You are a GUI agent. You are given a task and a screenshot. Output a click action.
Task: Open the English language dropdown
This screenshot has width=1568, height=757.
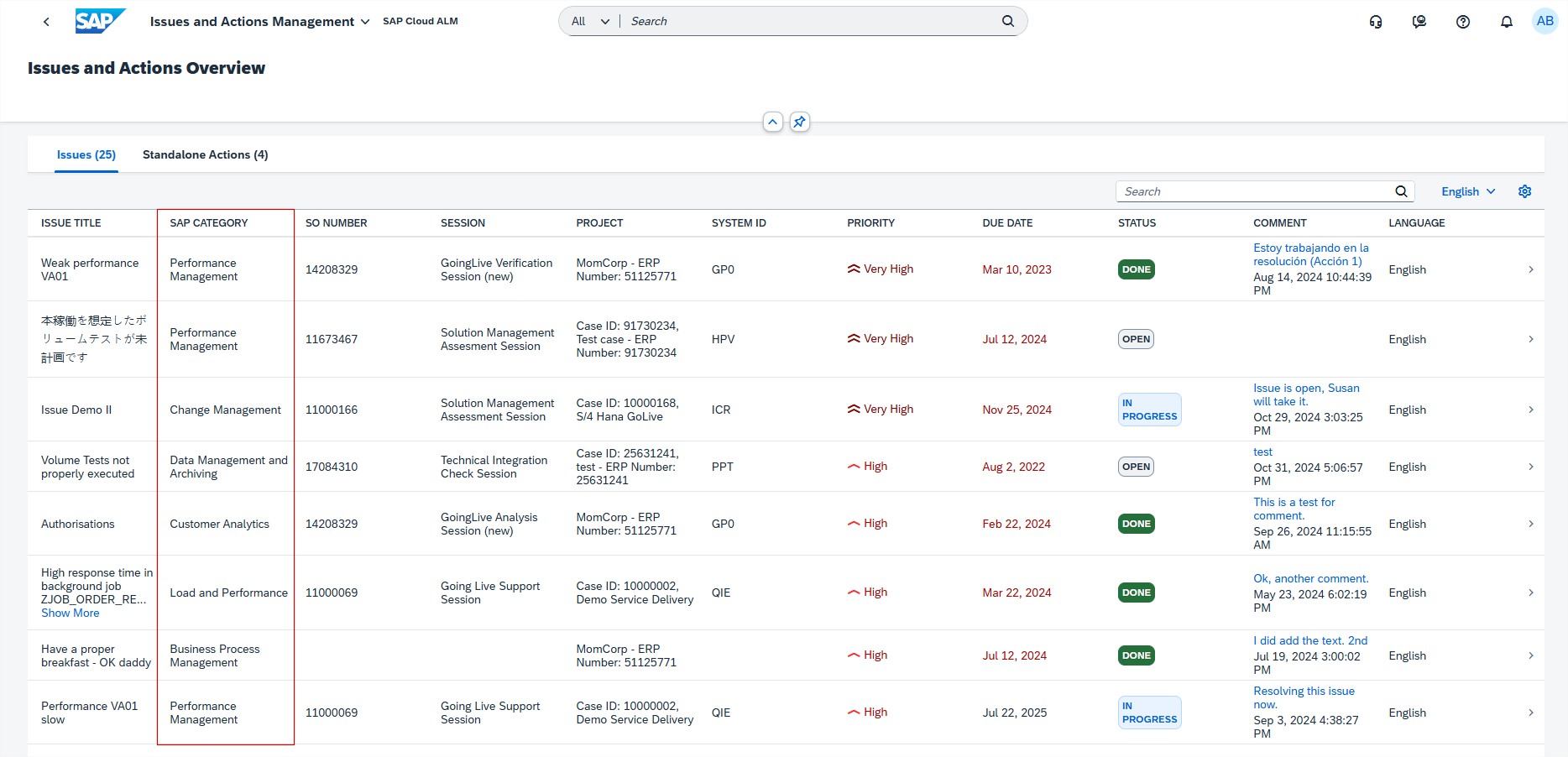coord(1468,191)
